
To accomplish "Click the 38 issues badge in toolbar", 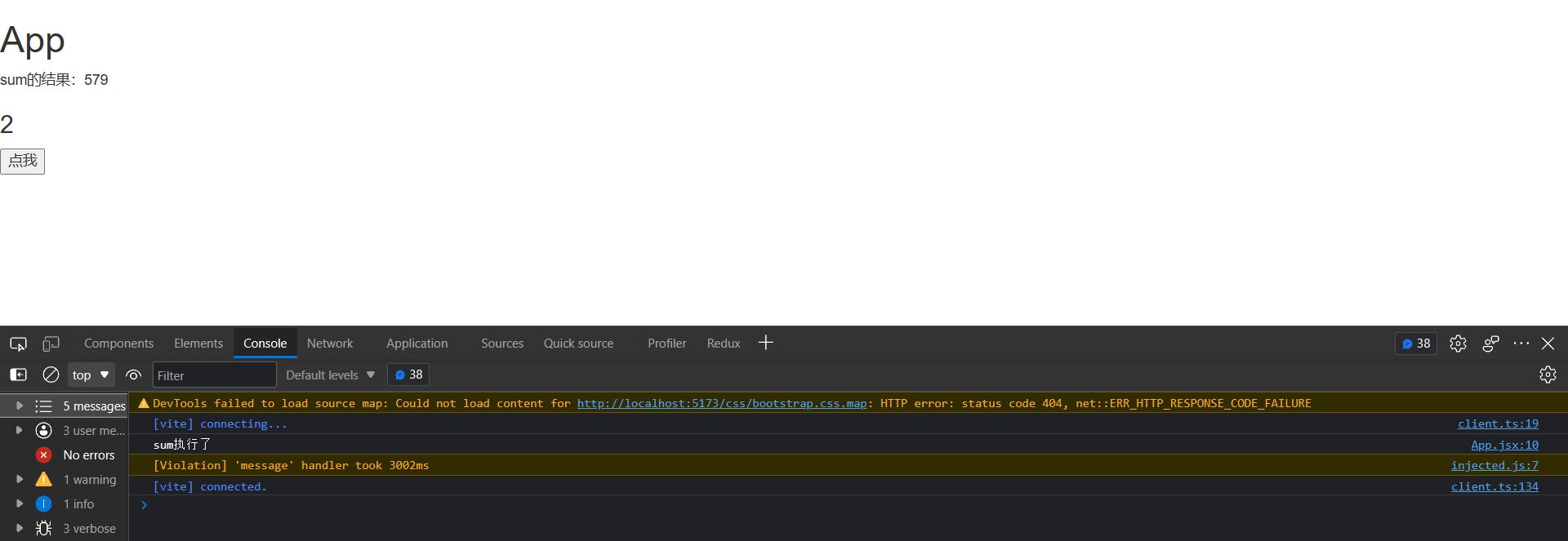I will (x=408, y=375).
